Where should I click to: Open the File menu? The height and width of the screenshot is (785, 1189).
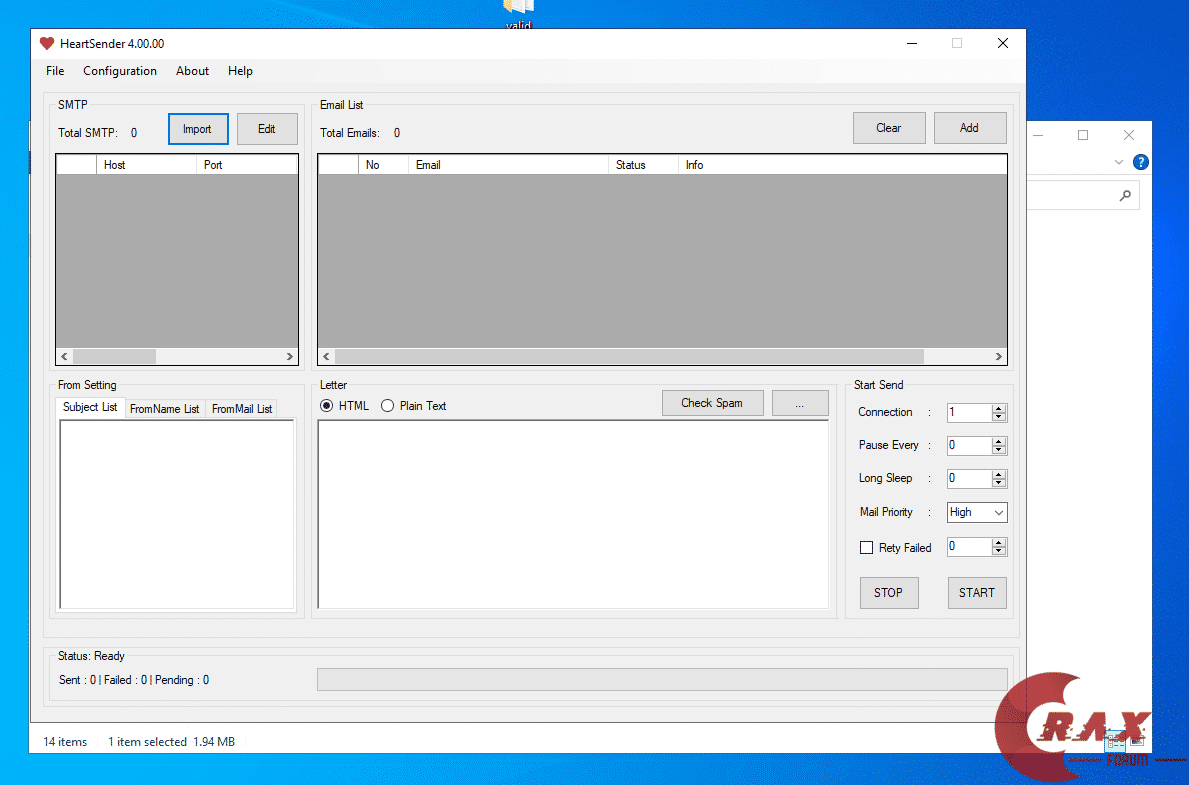click(55, 71)
